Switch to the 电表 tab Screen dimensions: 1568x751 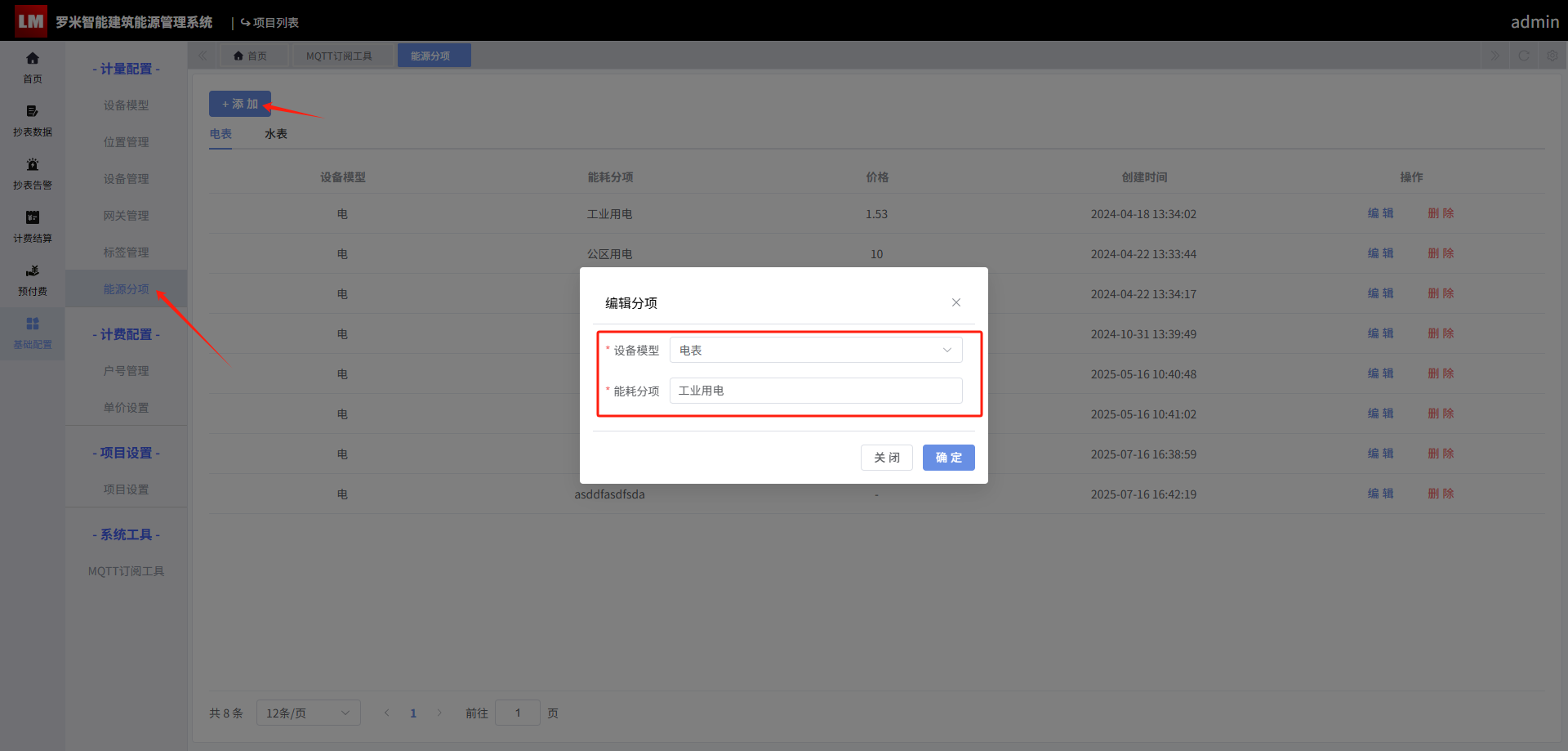point(220,134)
